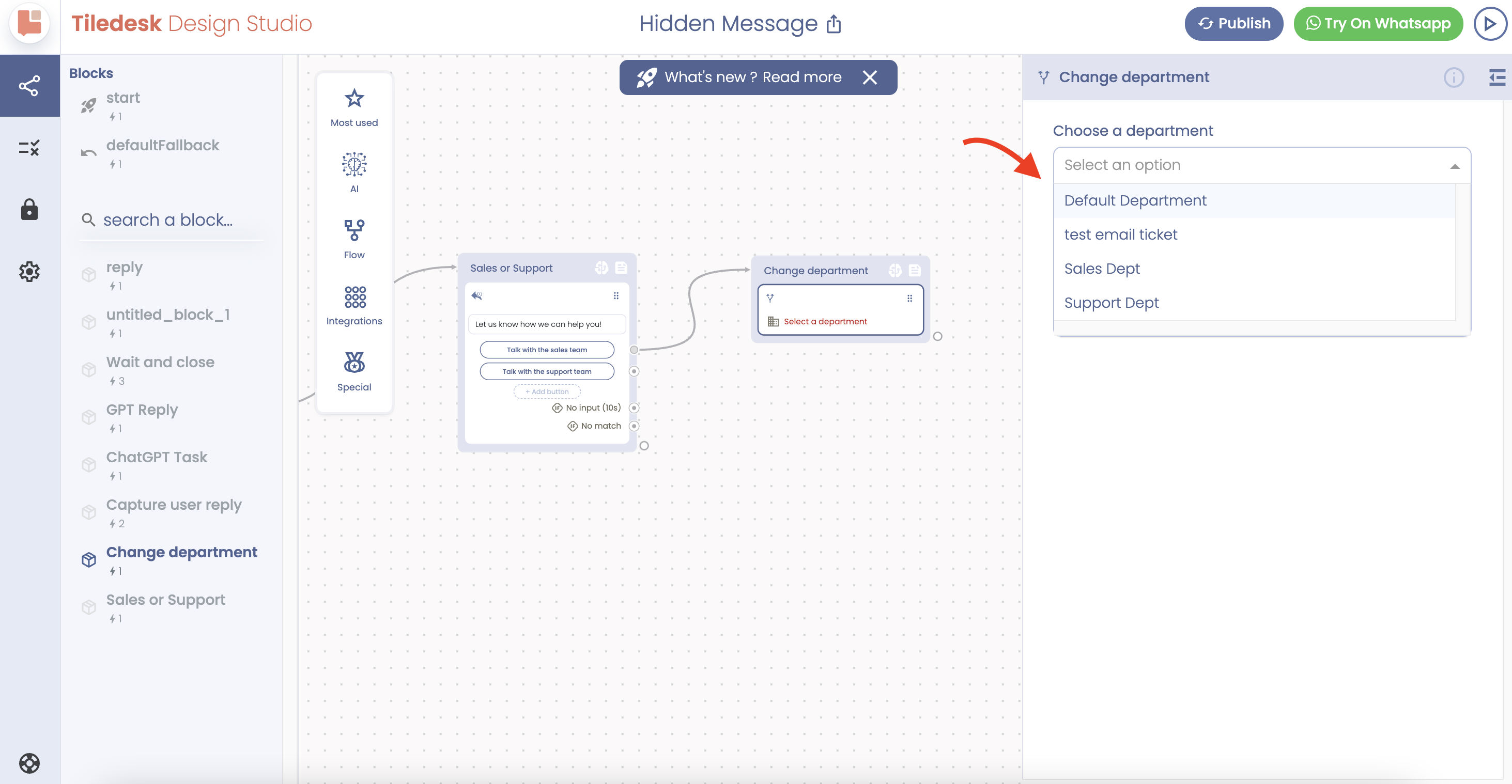Click the Tiledesk logo icon
Image resolution: width=1512 pixels, height=784 pixels.
click(29, 23)
